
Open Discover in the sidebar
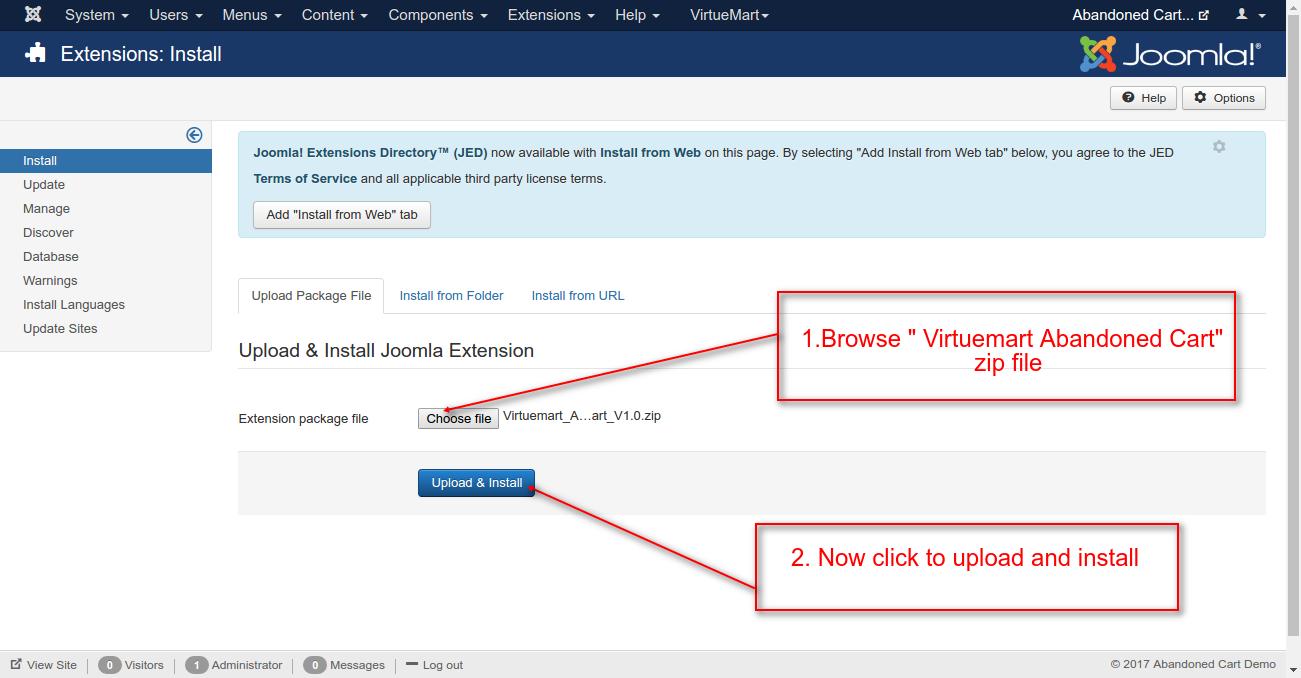[48, 233]
